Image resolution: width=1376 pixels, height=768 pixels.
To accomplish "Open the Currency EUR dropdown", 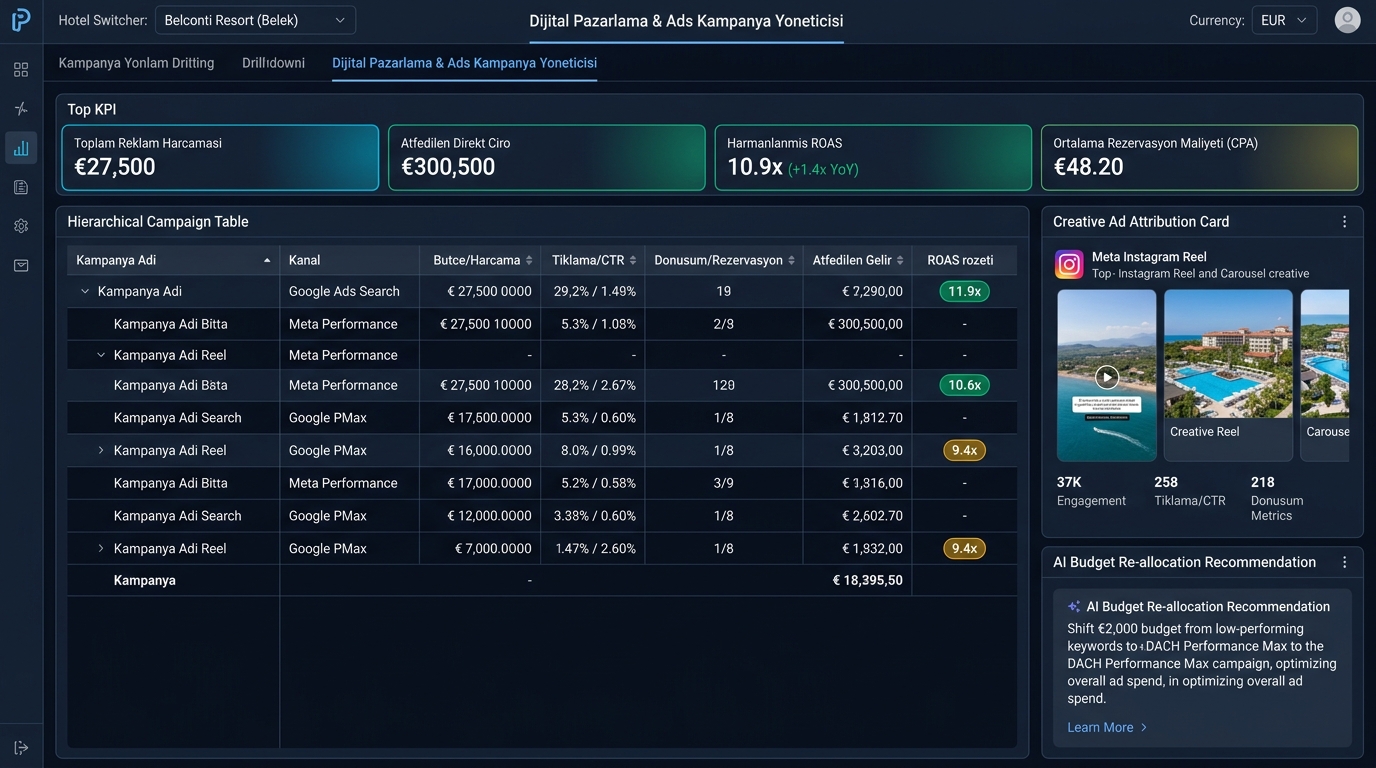I will tap(1284, 20).
